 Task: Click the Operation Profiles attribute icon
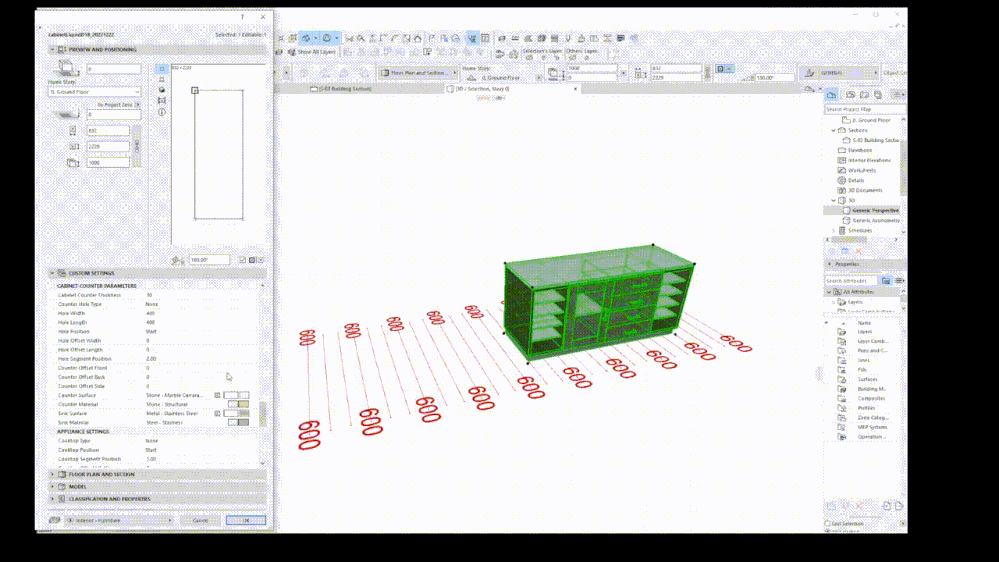click(842, 437)
